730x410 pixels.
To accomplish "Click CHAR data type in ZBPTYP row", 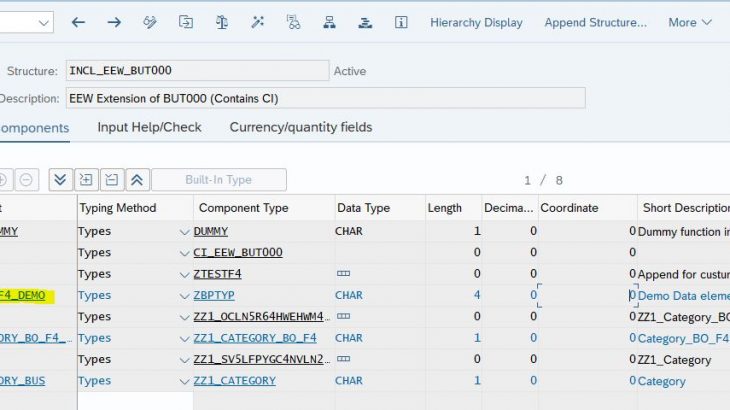I will coord(349,295).
